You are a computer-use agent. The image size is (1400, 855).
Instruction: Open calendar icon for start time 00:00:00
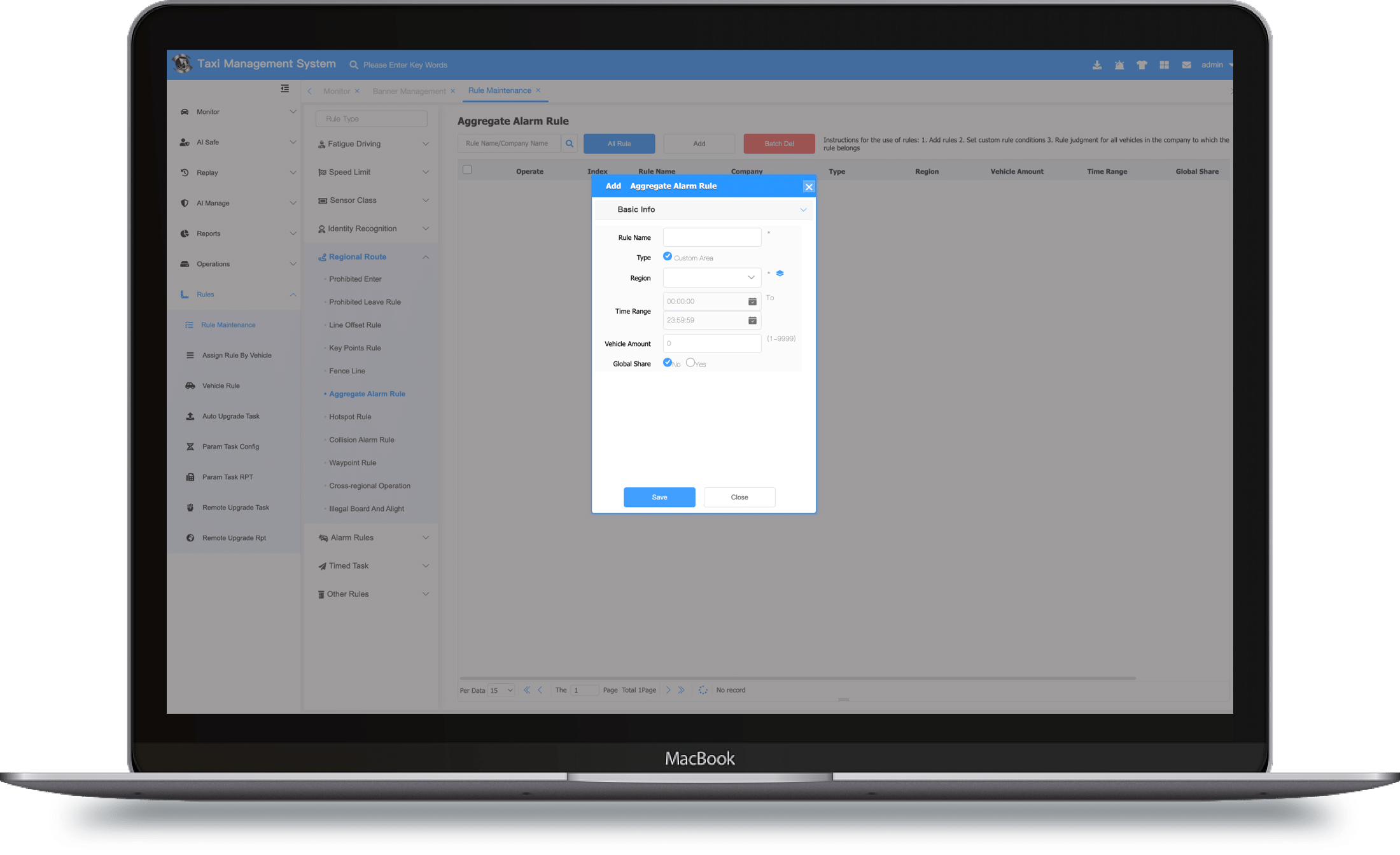click(x=752, y=302)
